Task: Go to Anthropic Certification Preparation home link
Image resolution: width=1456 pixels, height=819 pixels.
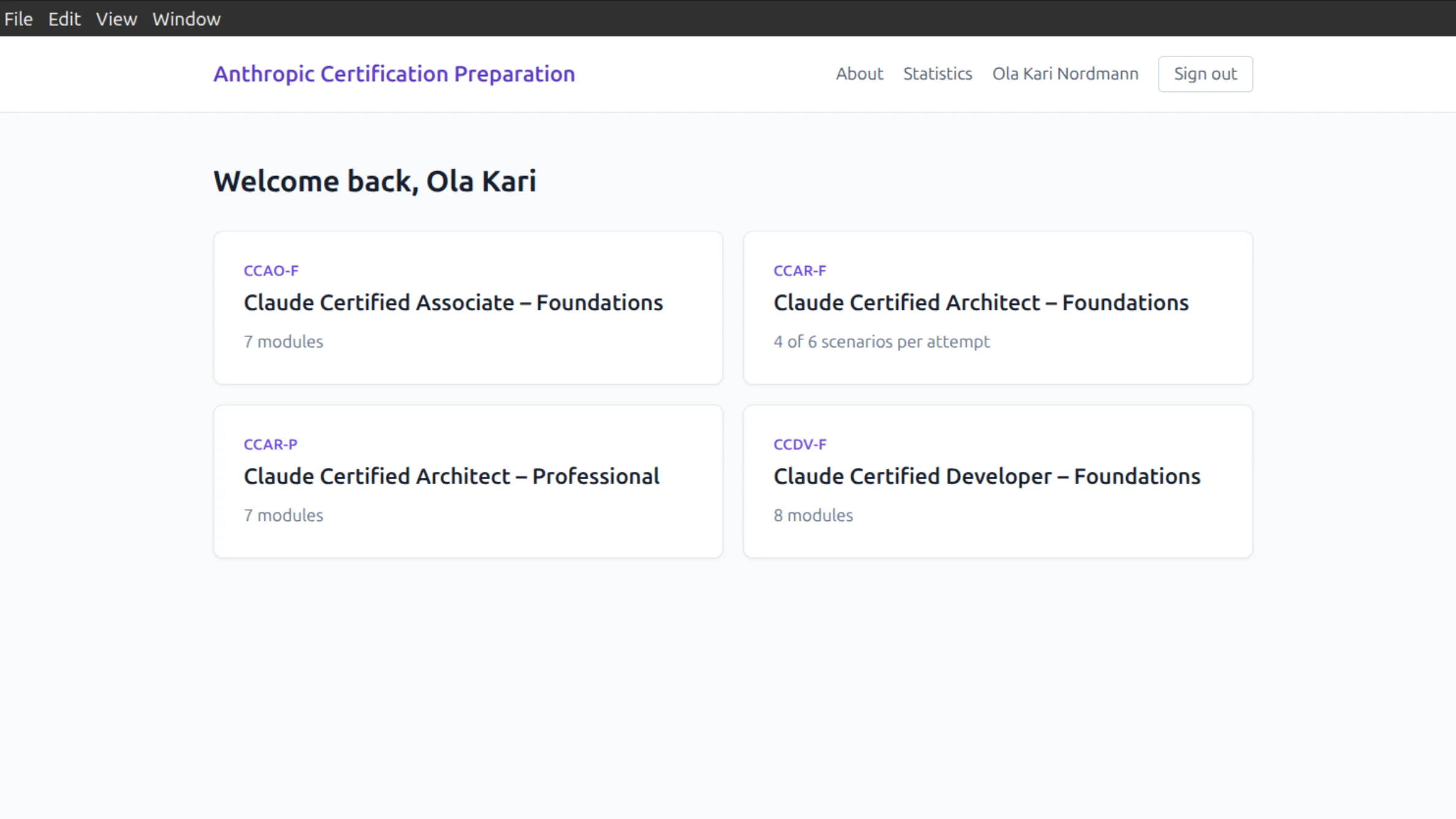Action: (x=394, y=74)
